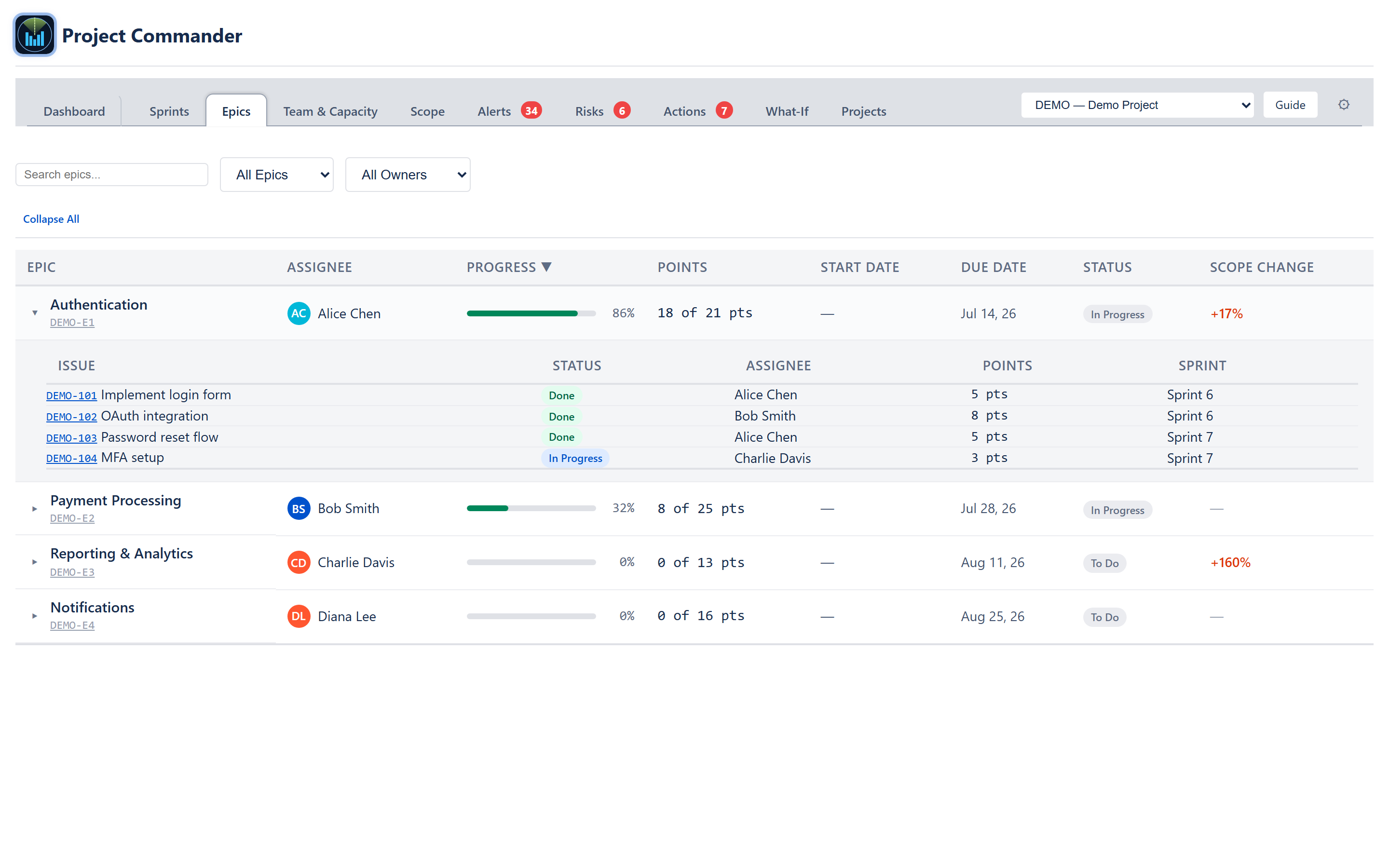The width and height of the screenshot is (1389, 868).
Task: Click Diana Lee's DL avatar
Action: pos(299,617)
